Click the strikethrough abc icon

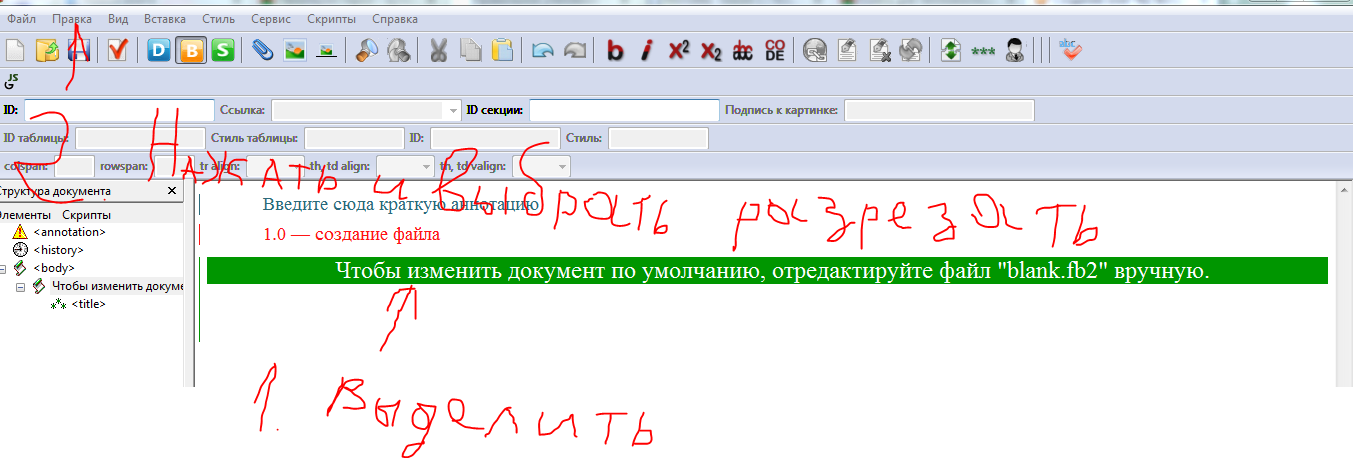(743, 50)
